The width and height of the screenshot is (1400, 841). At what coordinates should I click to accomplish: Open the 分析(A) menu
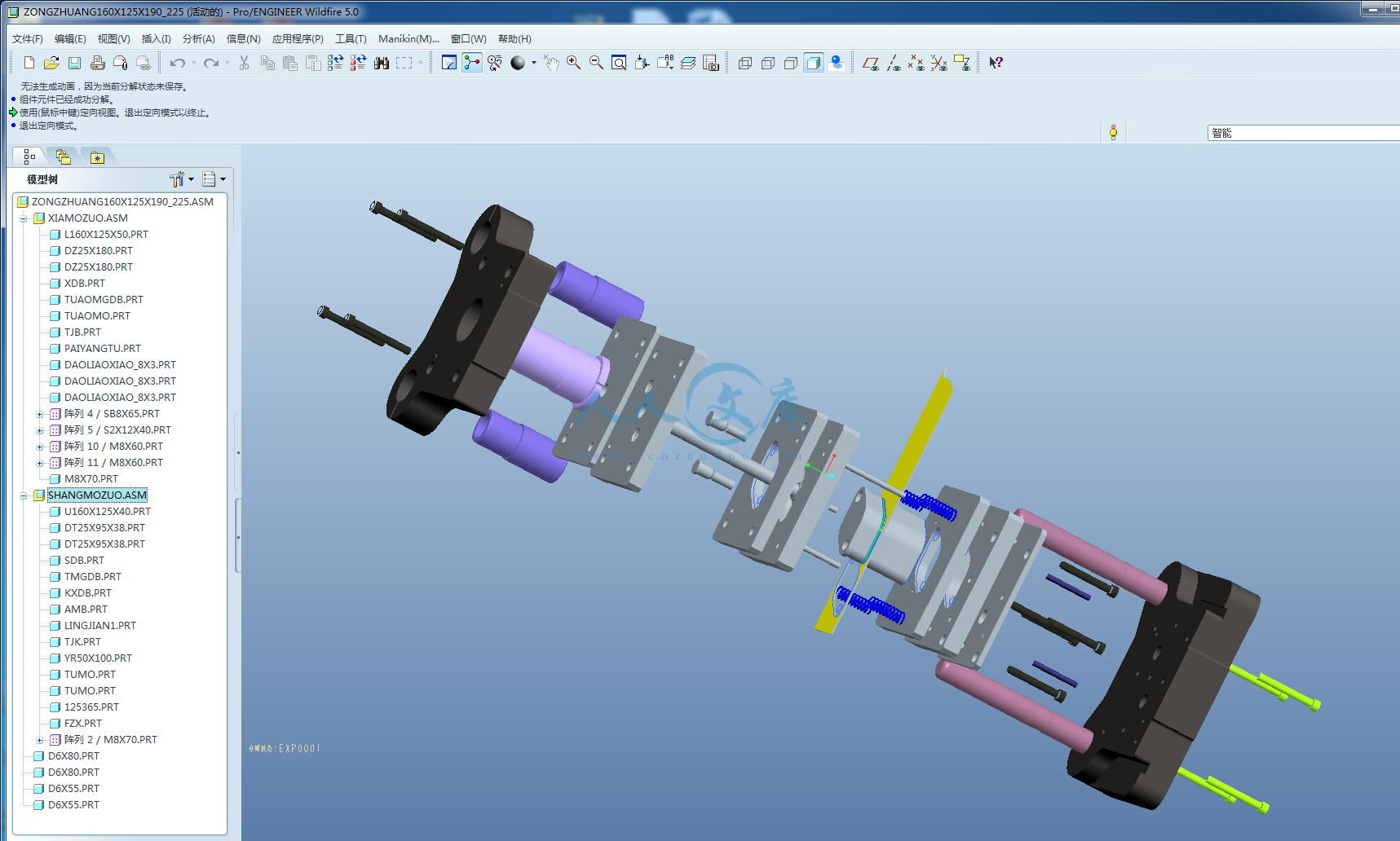[x=199, y=39]
